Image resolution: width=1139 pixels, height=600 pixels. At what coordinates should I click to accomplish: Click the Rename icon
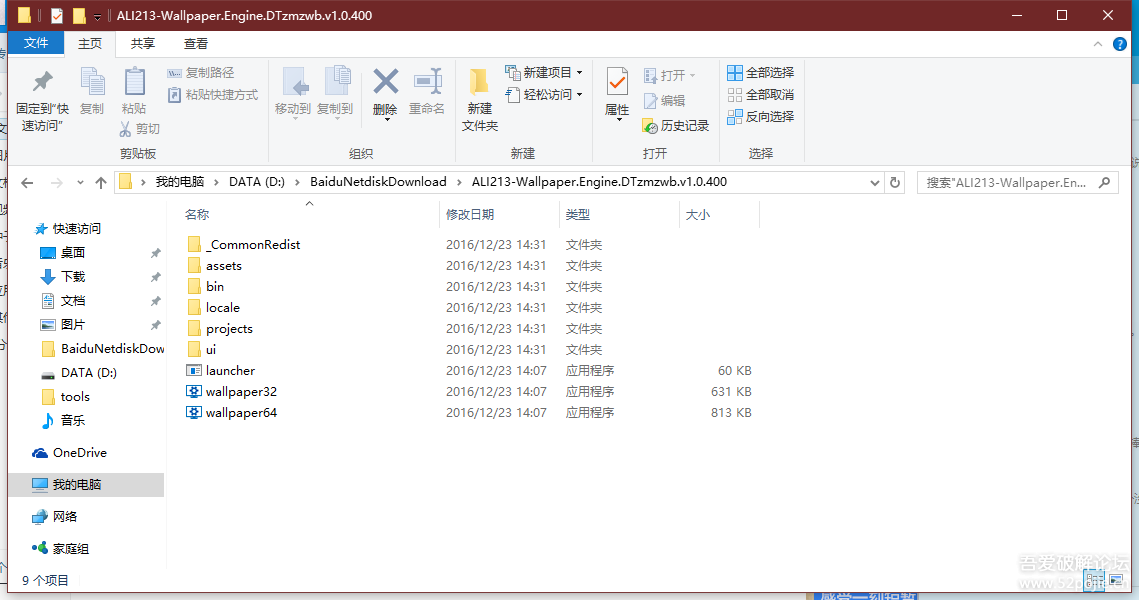(427, 81)
